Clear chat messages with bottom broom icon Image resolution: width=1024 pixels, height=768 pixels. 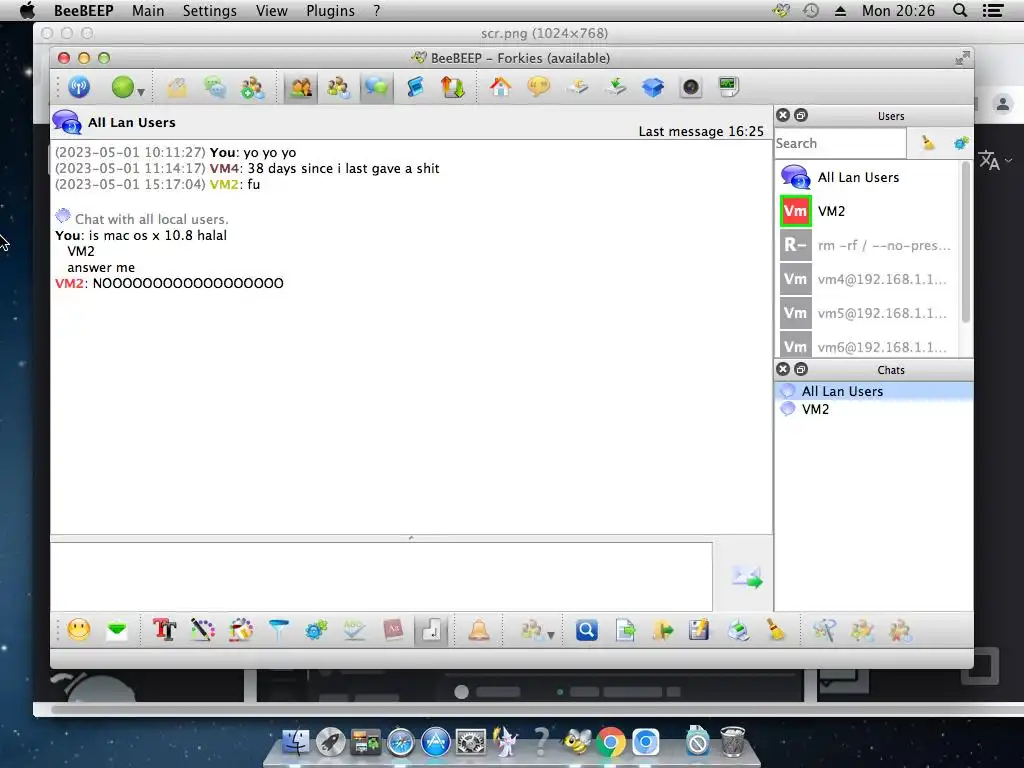pyautogui.click(x=776, y=630)
